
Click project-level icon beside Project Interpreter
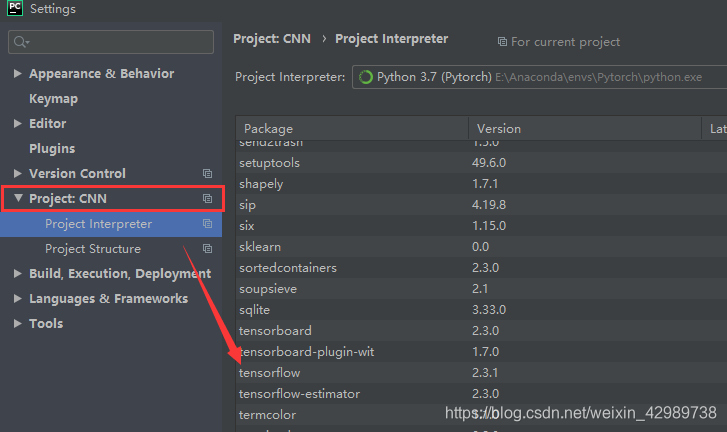[x=207, y=224]
